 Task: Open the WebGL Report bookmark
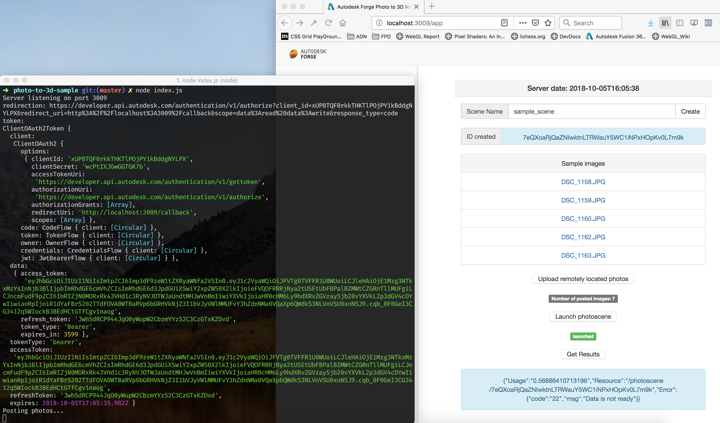coord(417,36)
